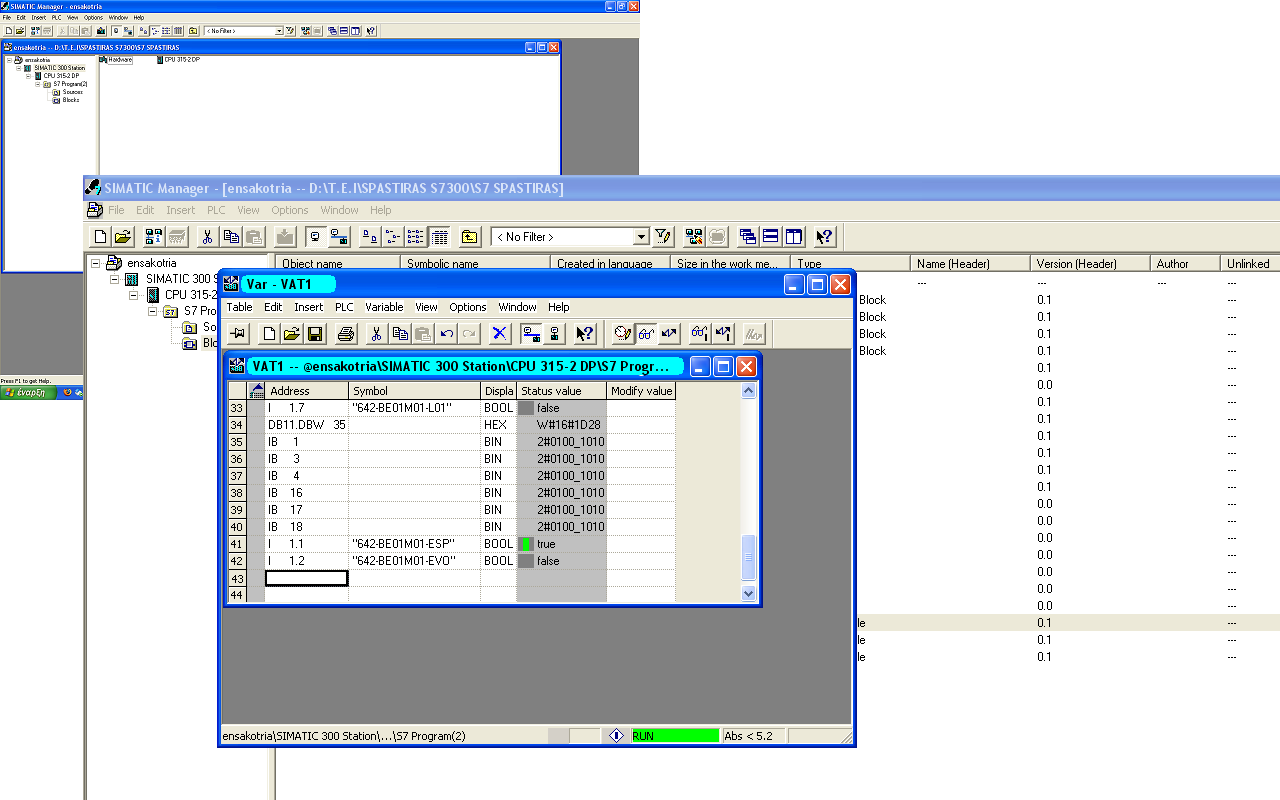The image size is (1280, 800).
Task: Click Tile horizontally icon in large SIMATIC Manager toolbar
Action: pos(771,237)
